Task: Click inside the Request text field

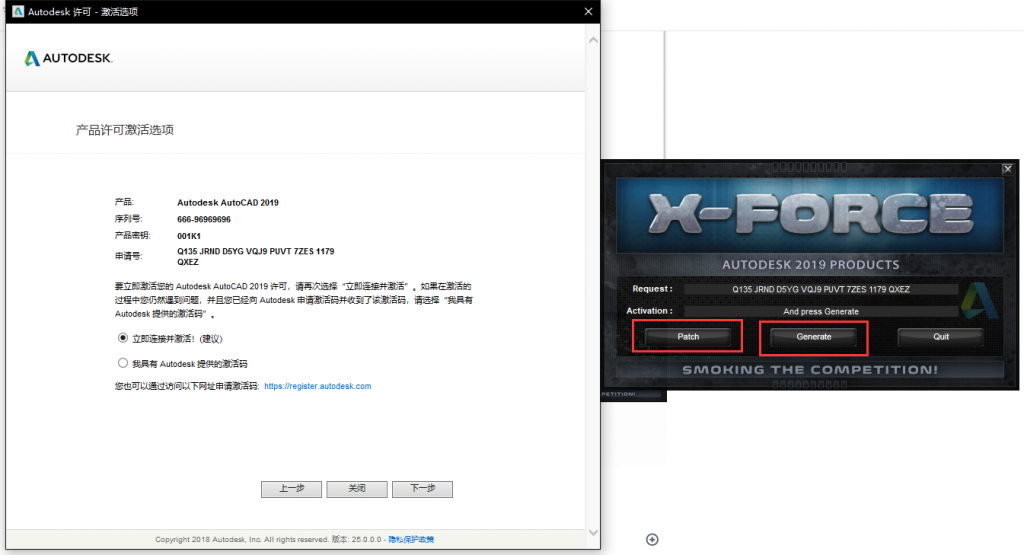Action: tap(820, 290)
